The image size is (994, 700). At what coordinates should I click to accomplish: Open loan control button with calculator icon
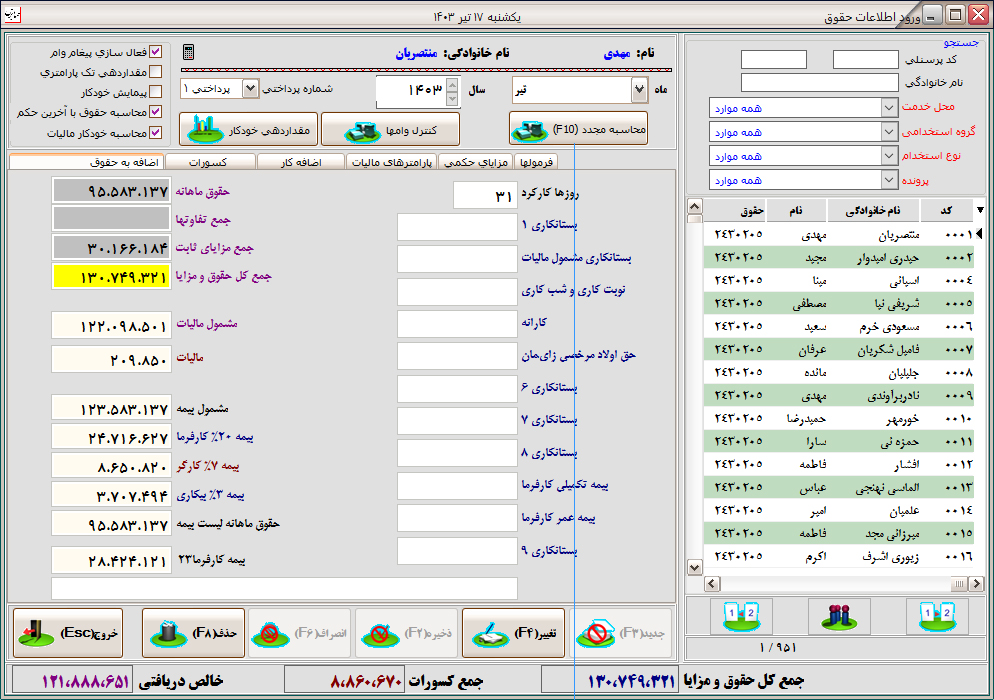(390, 129)
